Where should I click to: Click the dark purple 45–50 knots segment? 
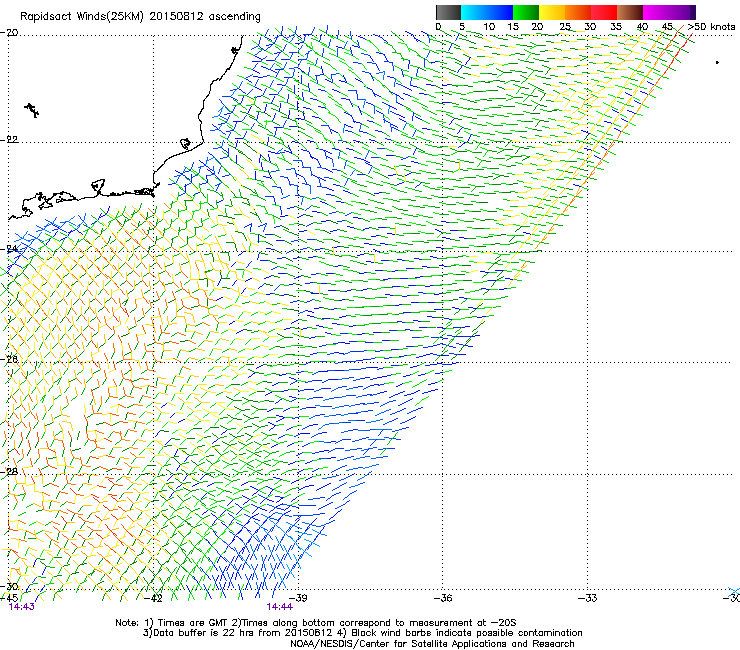coord(682,12)
